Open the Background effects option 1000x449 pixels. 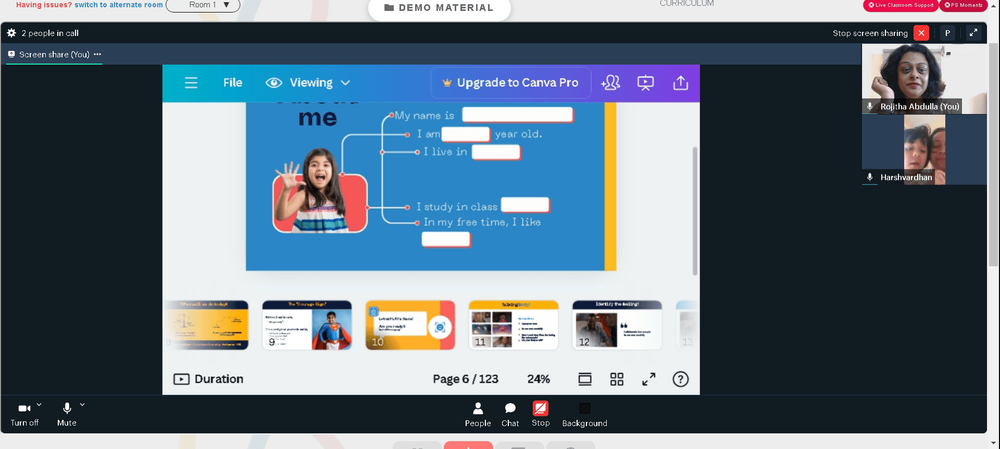point(584,415)
